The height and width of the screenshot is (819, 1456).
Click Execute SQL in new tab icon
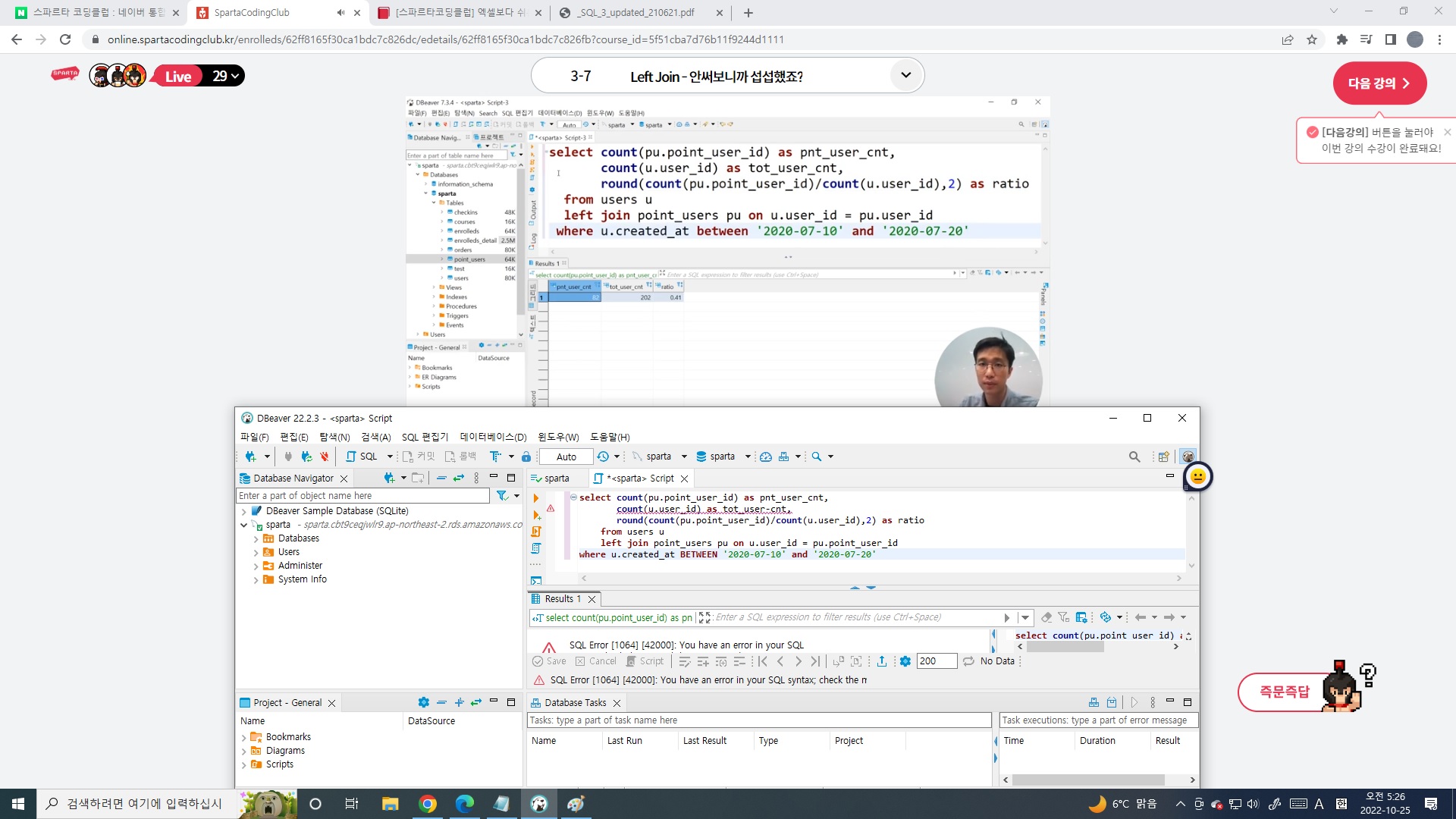pos(536,515)
